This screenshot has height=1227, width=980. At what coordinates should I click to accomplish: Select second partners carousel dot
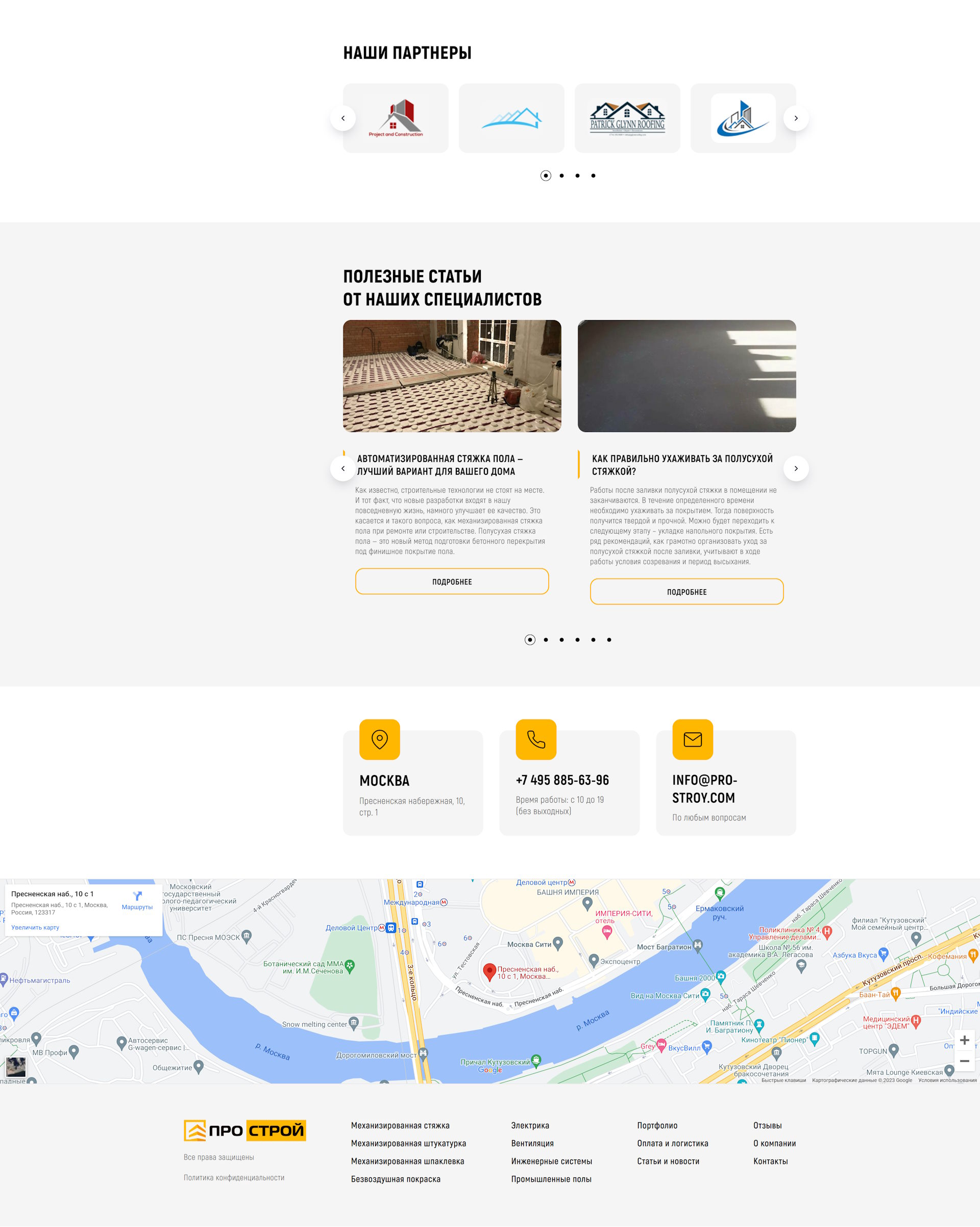(x=562, y=176)
